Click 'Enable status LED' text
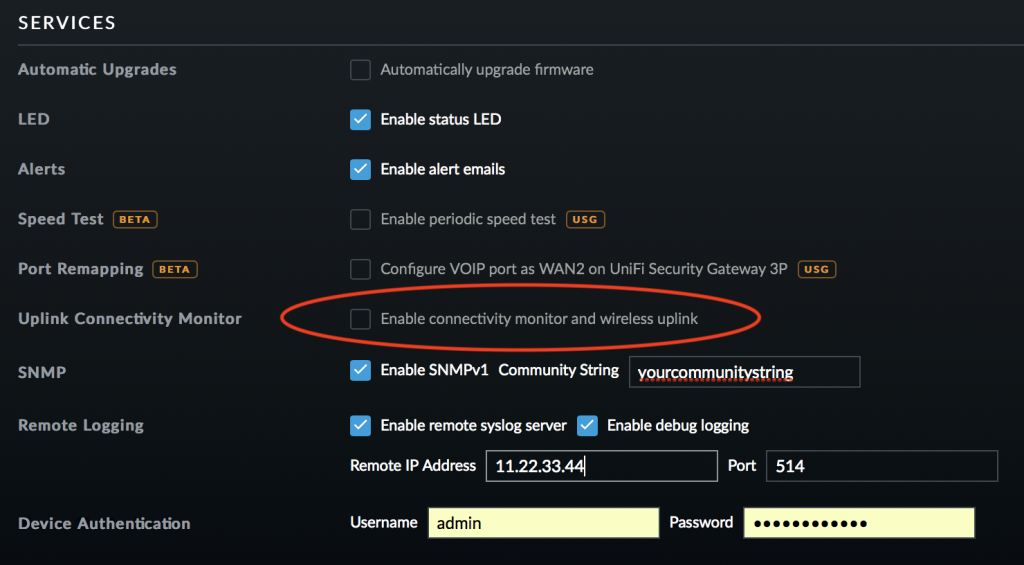The height and width of the screenshot is (565, 1024). pyautogui.click(x=441, y=120)
